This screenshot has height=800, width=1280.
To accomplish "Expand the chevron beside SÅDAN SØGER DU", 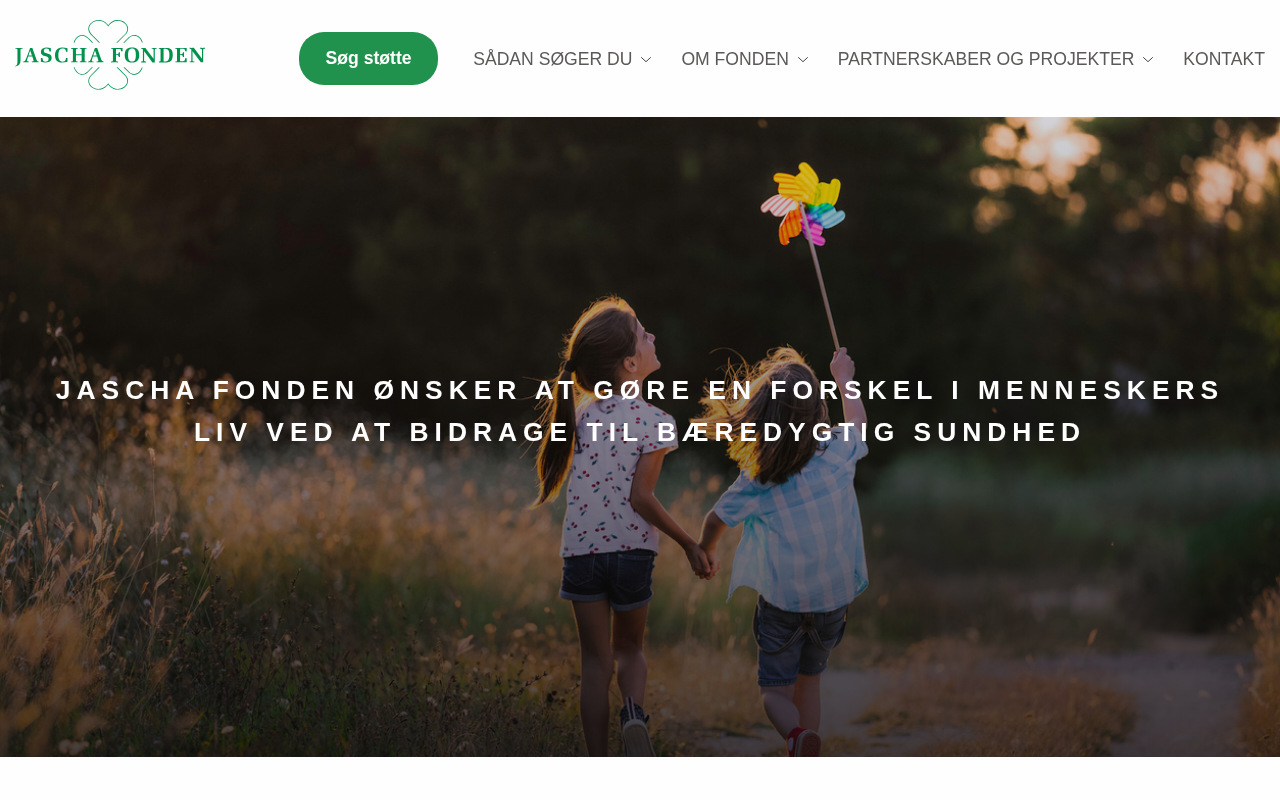I will pos(646,60).
